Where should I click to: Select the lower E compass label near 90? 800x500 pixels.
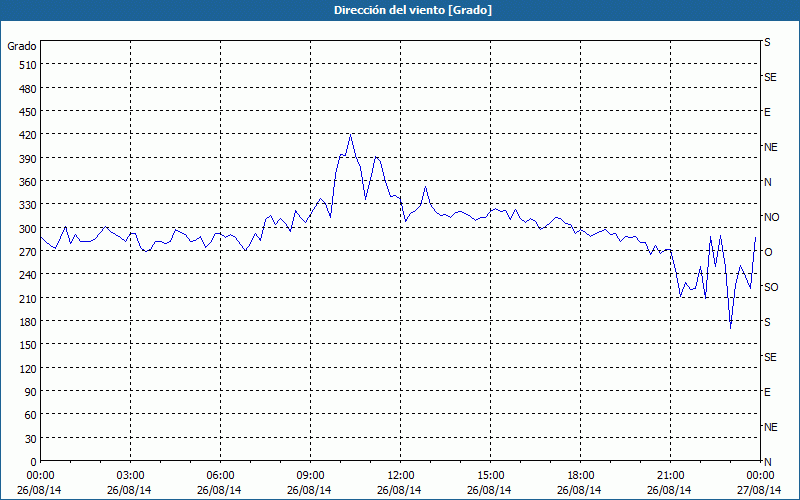click(767, 392)
